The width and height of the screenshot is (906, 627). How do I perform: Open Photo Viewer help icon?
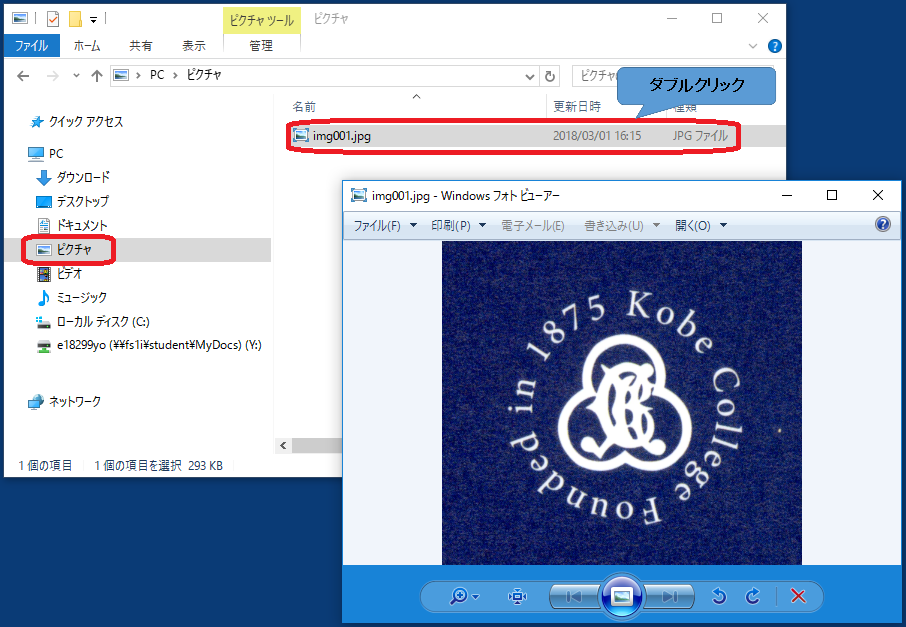(x=883, y=224)
